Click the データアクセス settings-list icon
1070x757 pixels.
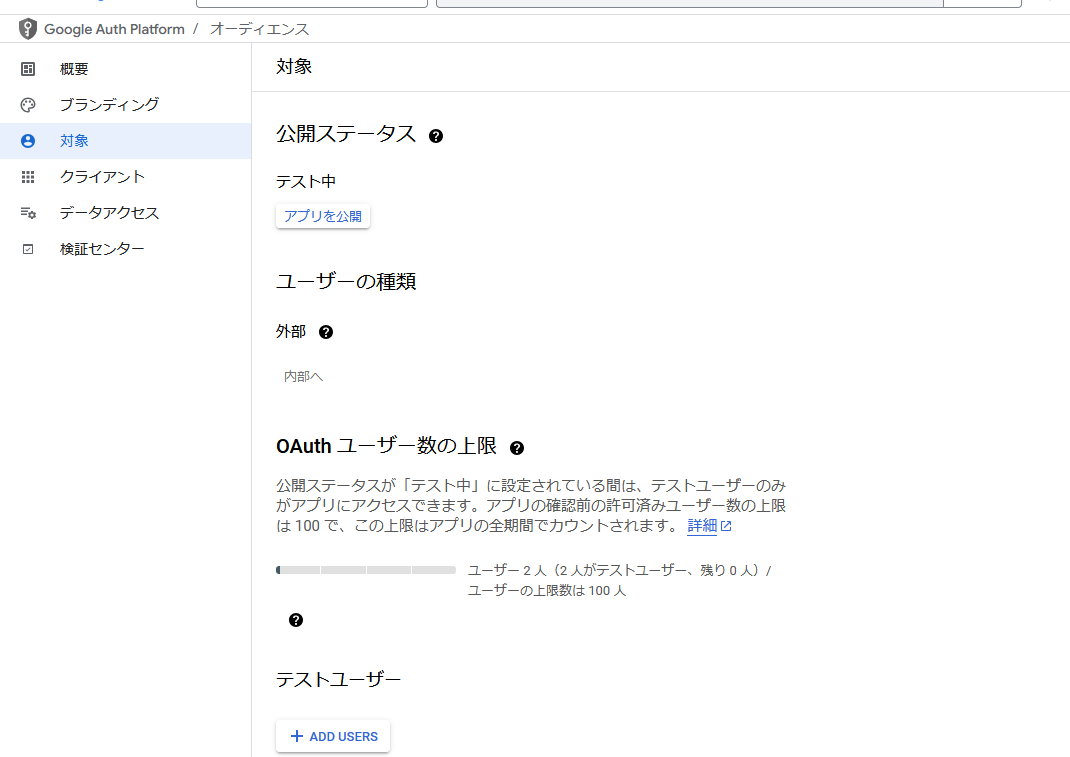coord(28,213)
